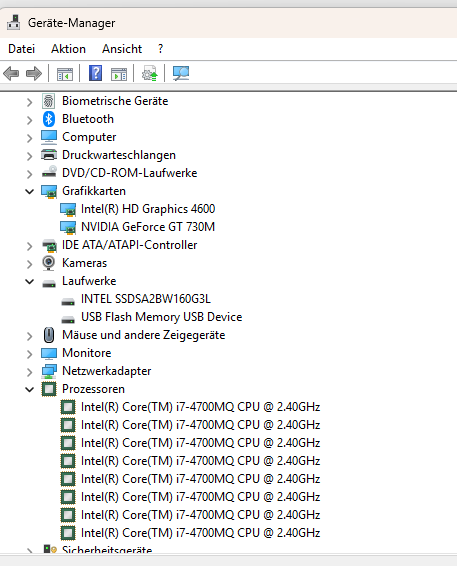Click the Geräte-Manager title bar icon

point(14,23)
